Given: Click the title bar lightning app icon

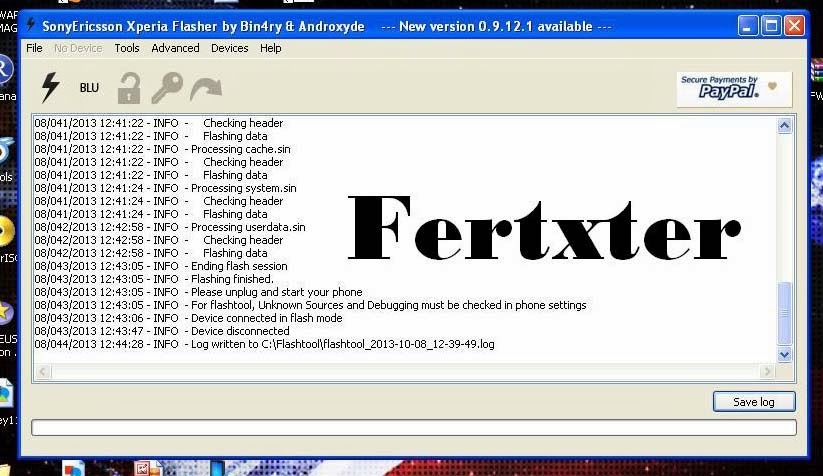Looking at the screenshot, I should 31,24.
